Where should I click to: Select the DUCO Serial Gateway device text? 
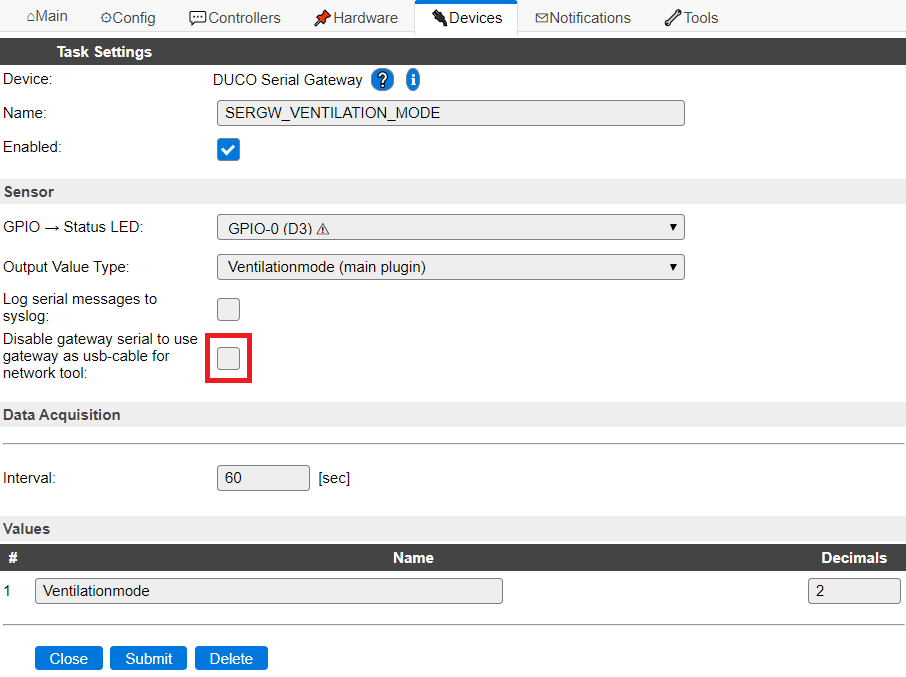[x=287, y=80]
